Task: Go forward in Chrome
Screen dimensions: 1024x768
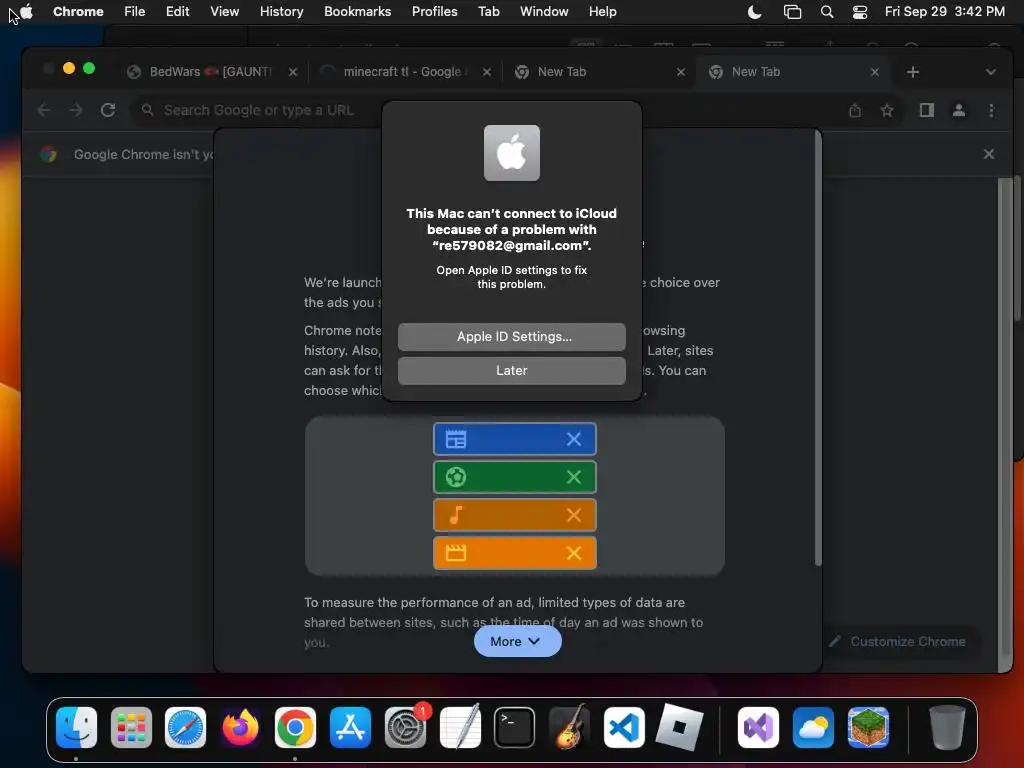Action: (76, 110)
